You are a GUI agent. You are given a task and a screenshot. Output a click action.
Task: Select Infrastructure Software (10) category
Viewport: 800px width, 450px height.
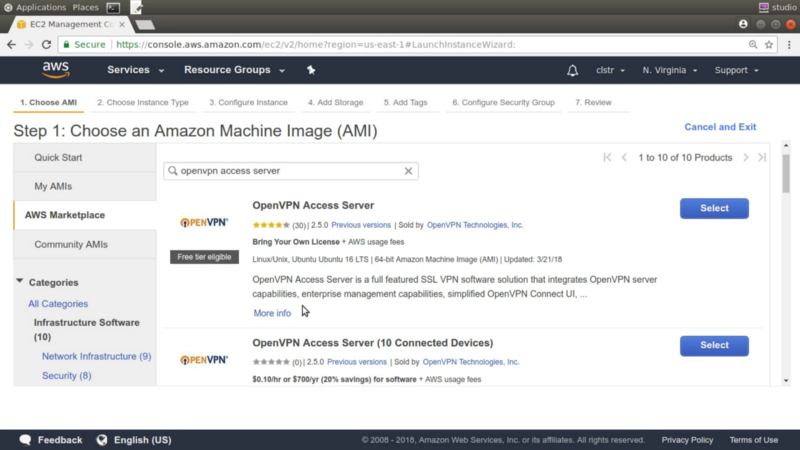[86, 330]
